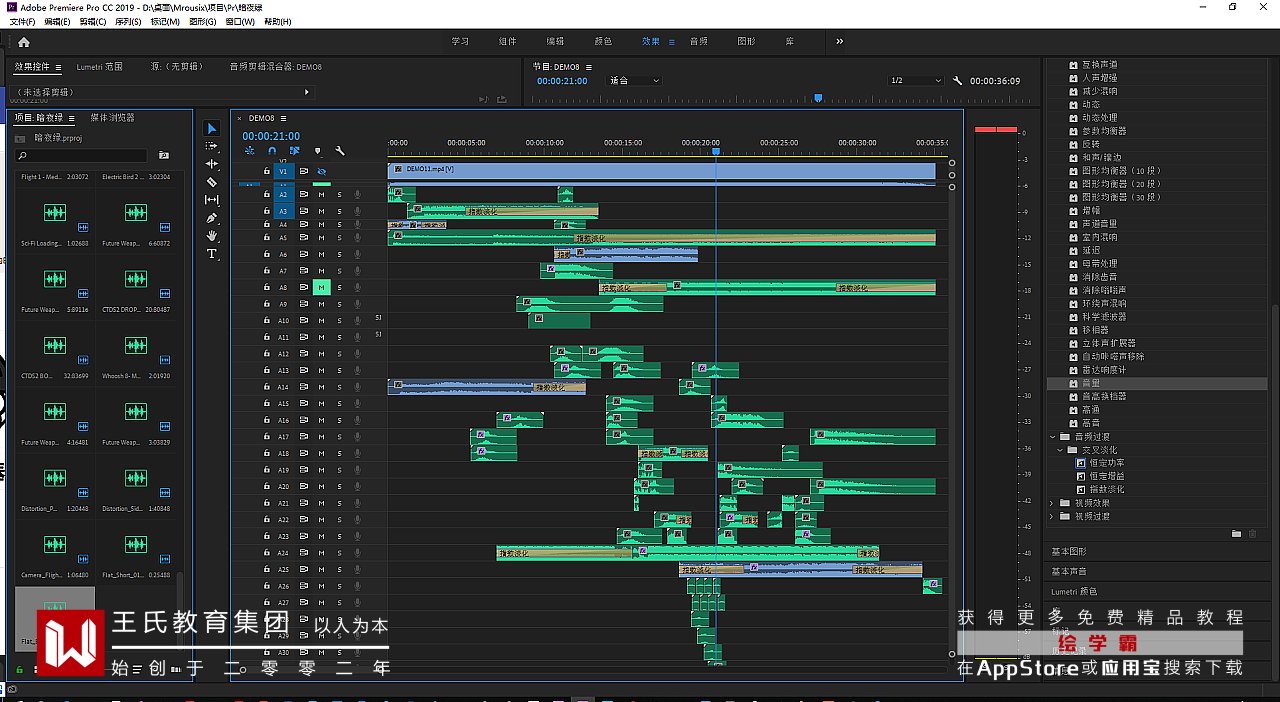Switch to the 音频 workspace tab
The image size is (1280, 702).
pos(699,42)
